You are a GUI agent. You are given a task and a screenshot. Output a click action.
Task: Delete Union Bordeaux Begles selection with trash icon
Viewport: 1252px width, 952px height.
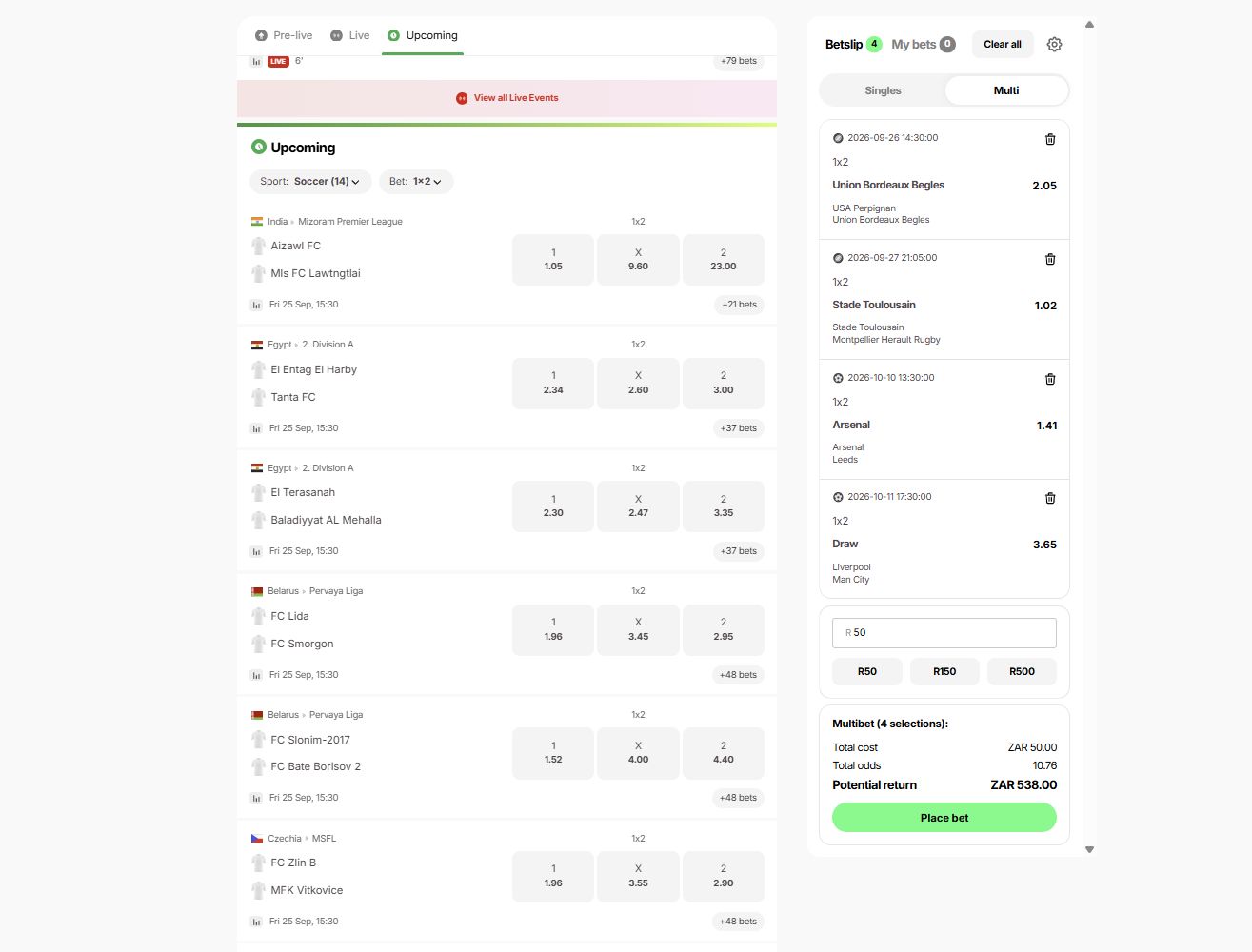[x=1050, y=139]
